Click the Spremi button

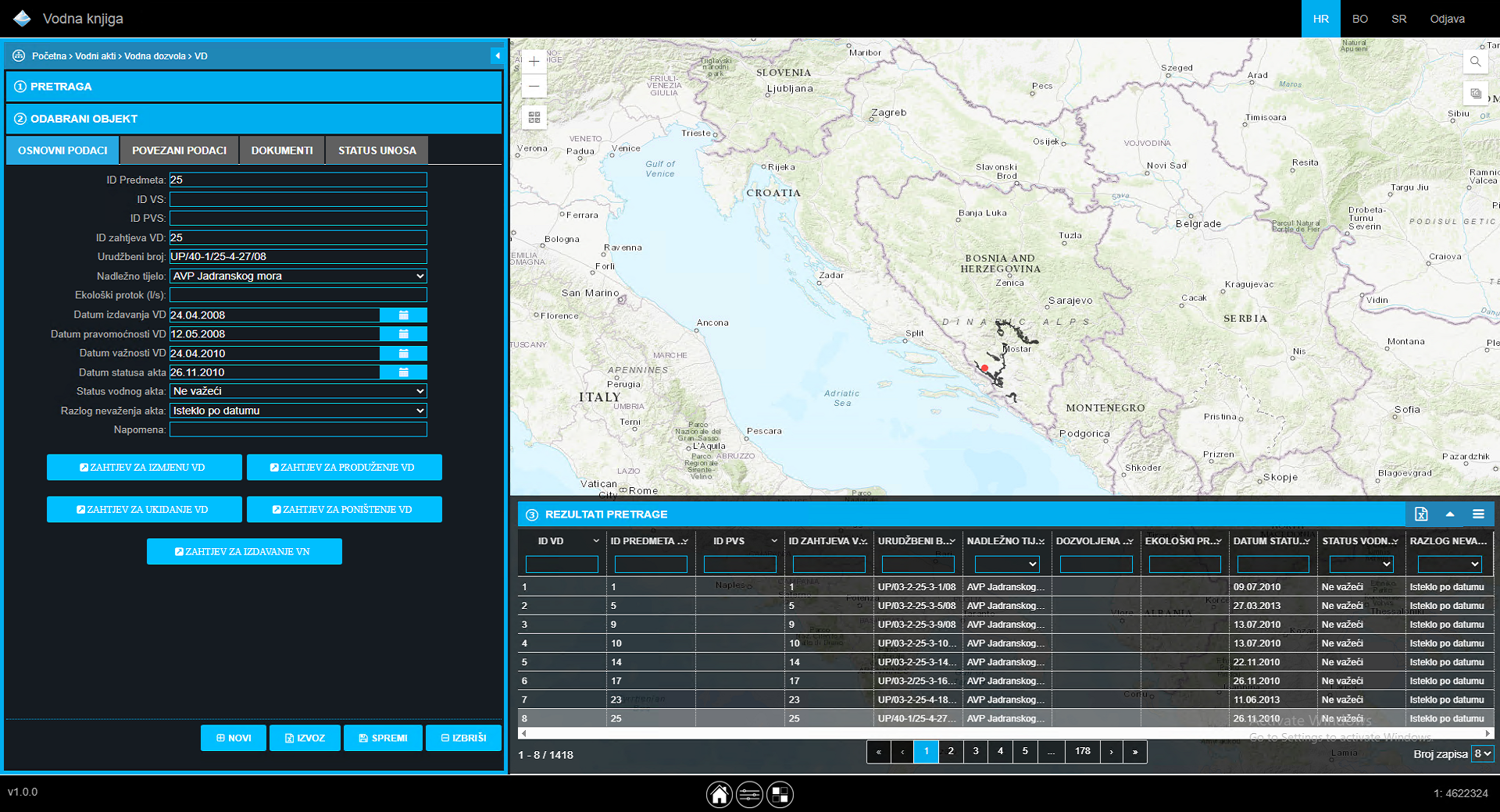[x=383, y=738]
